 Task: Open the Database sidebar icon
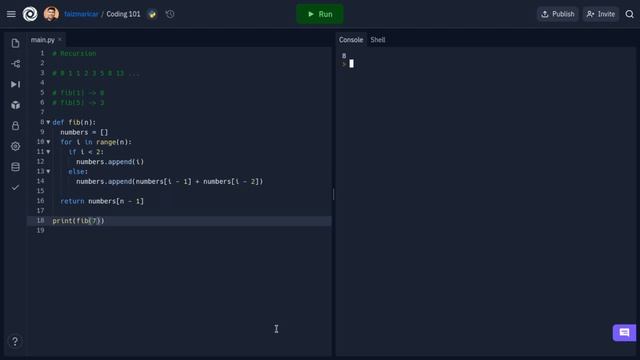coord(16,167)
